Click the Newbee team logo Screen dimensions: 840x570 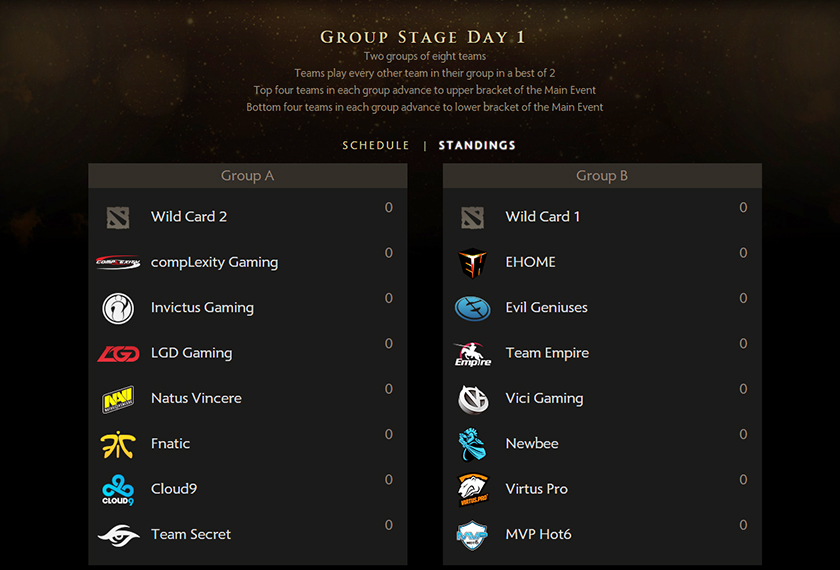tap(472, 444)
